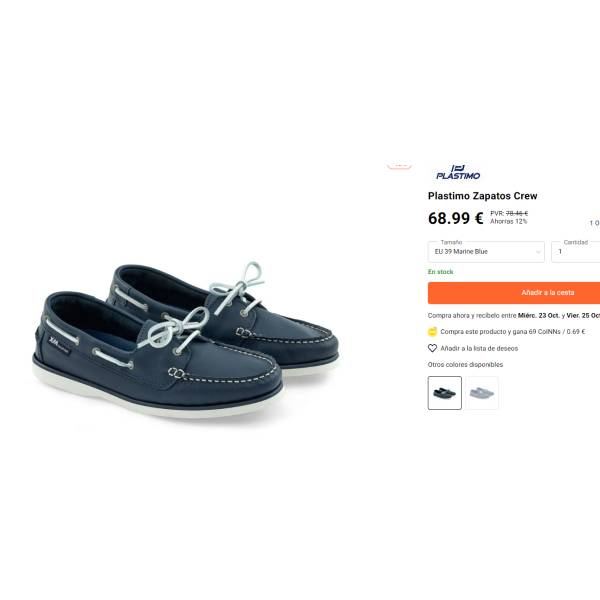Click the Plastimo Zapatos Crew product title
Image resolution: width=600 pixels, height=600 pixels.
(x=483, y=196)
